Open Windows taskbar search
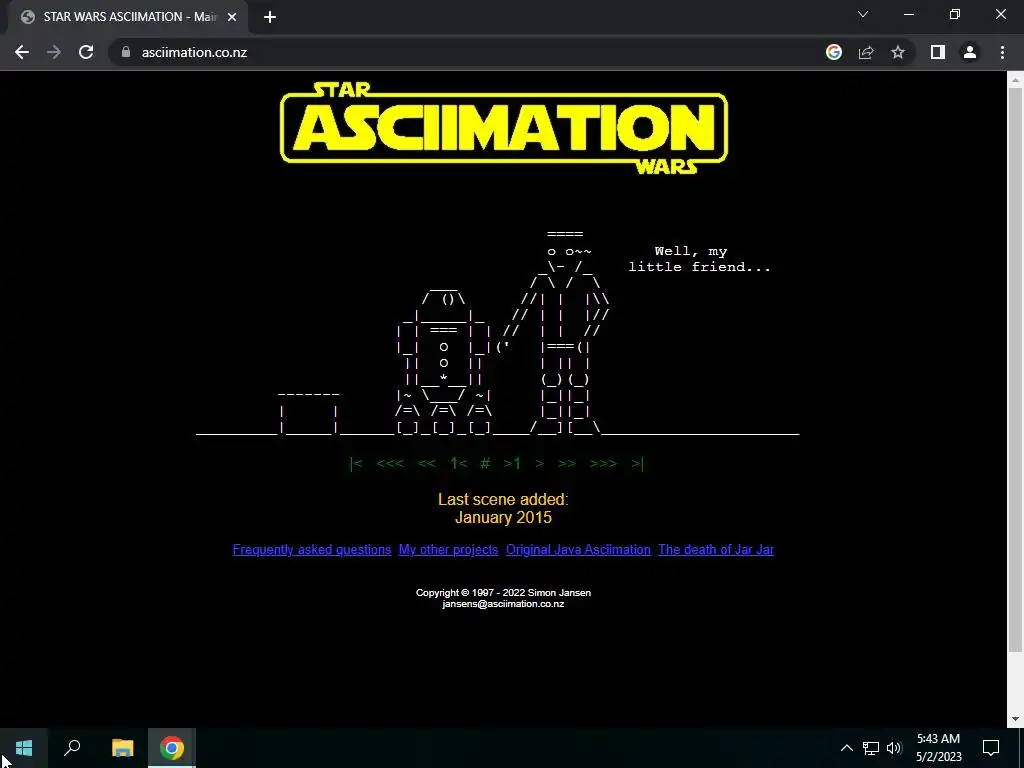Image resolution: width=1024 pixels, height=768 pixels. (x=72, y=748)
